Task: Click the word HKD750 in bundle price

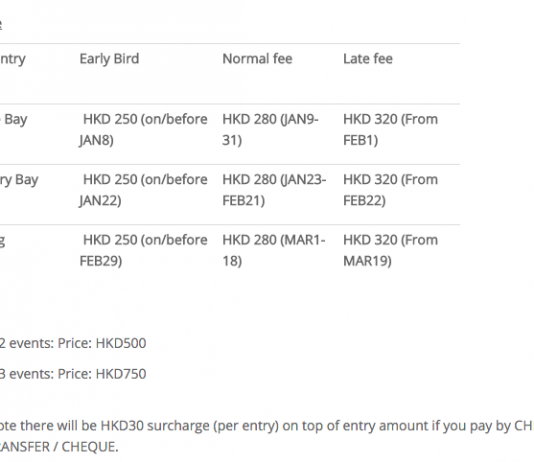Action: tap(121, 374)
